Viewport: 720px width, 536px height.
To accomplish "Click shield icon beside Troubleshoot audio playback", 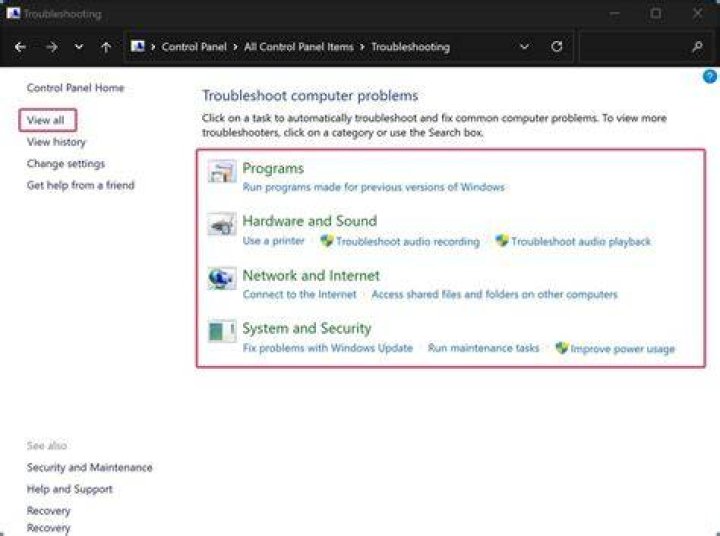I will coord(502,241).
